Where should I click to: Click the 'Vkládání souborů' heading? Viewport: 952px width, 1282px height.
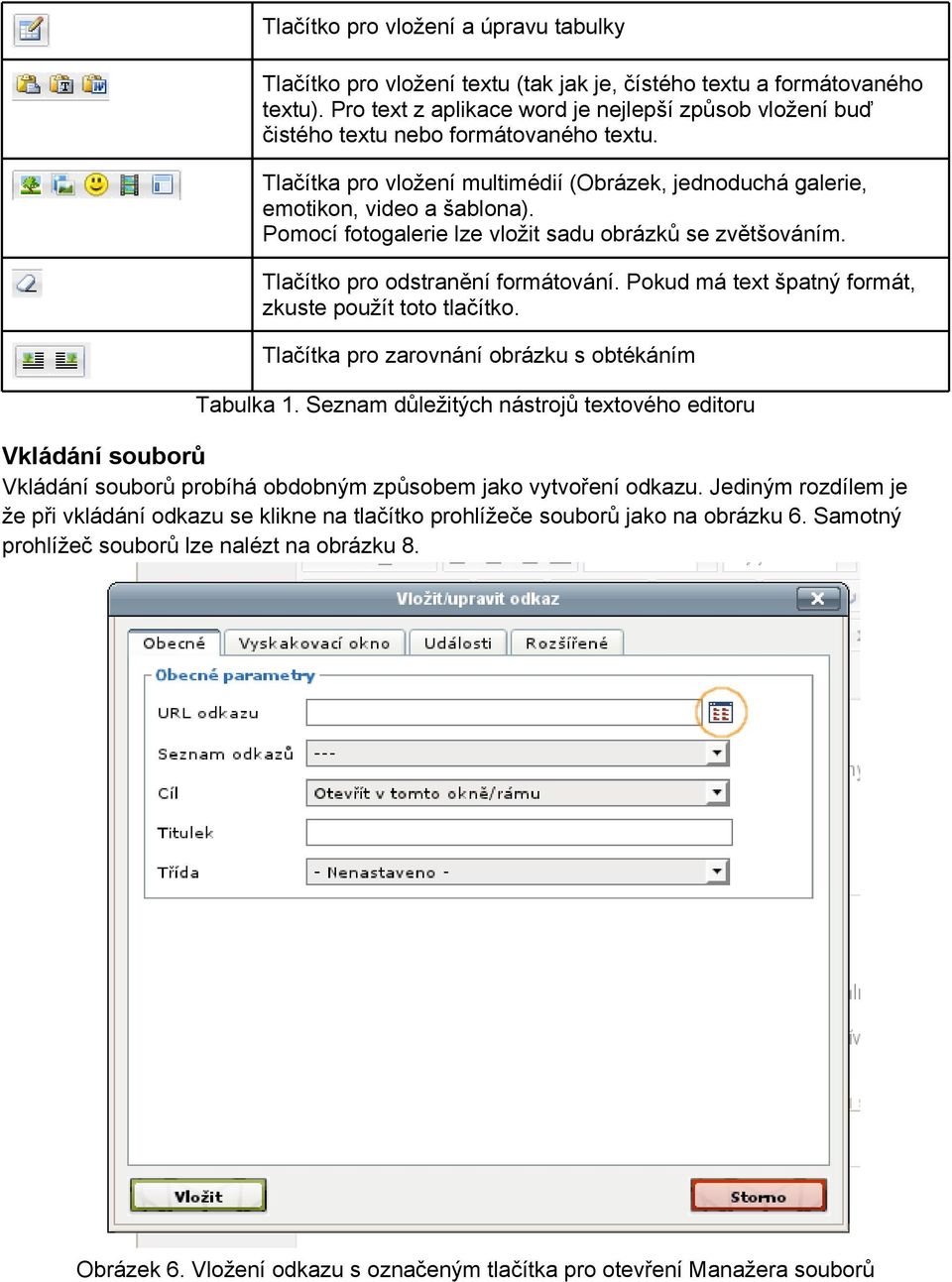[103, 456]
